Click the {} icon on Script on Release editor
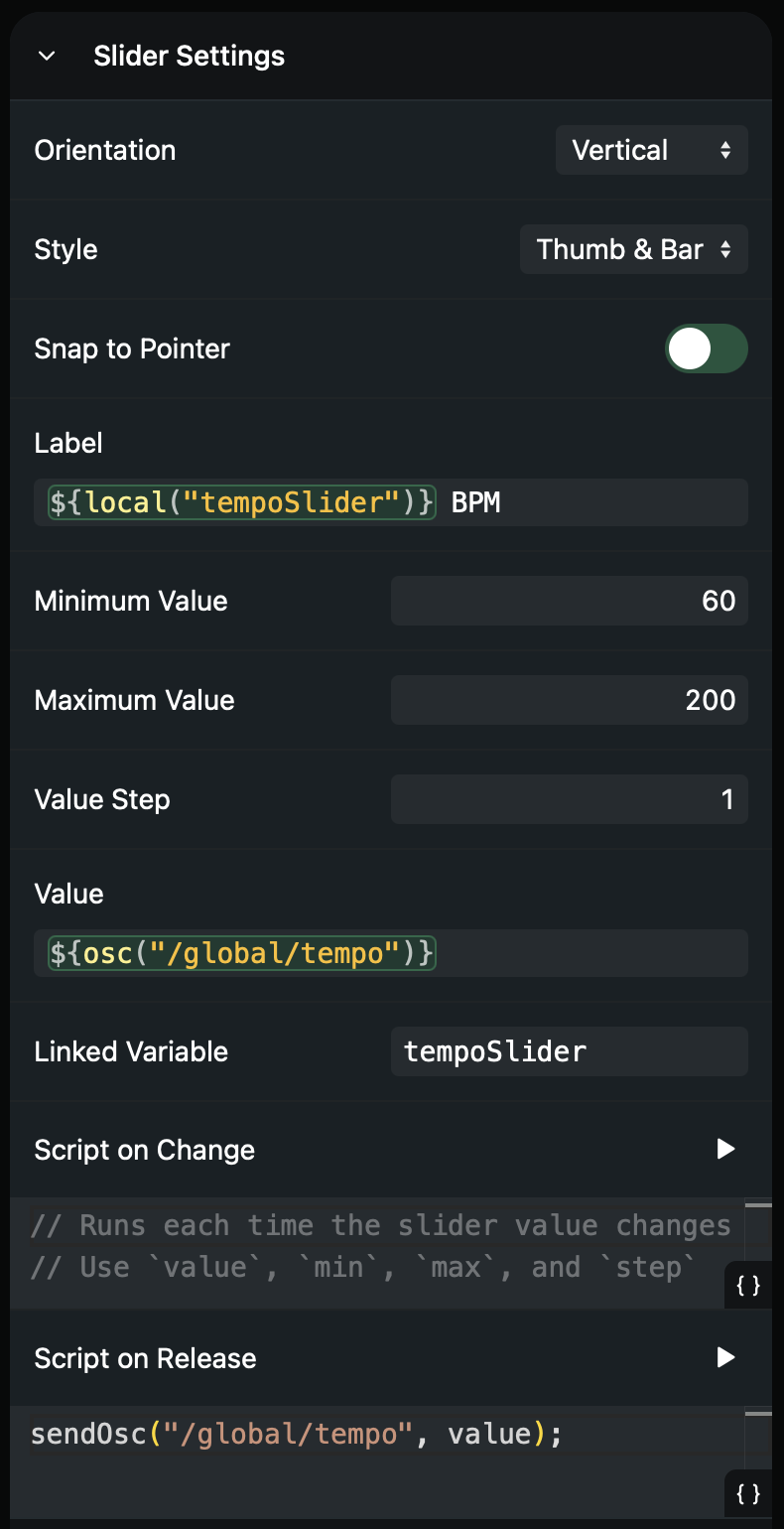This screenshot has height=1529, width=784. coord(746,1493)
